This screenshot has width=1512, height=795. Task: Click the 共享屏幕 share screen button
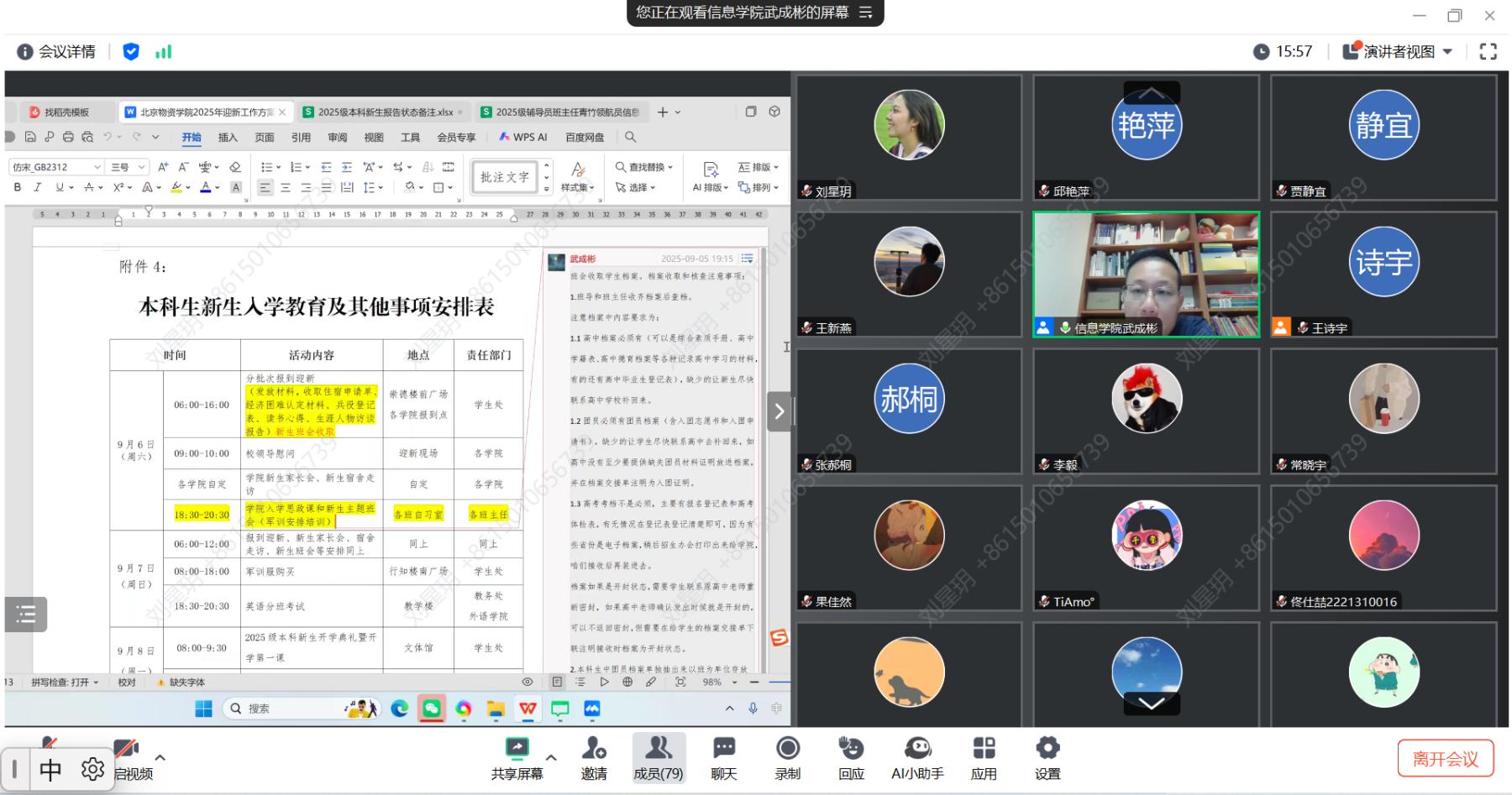[x=517, y=757]
